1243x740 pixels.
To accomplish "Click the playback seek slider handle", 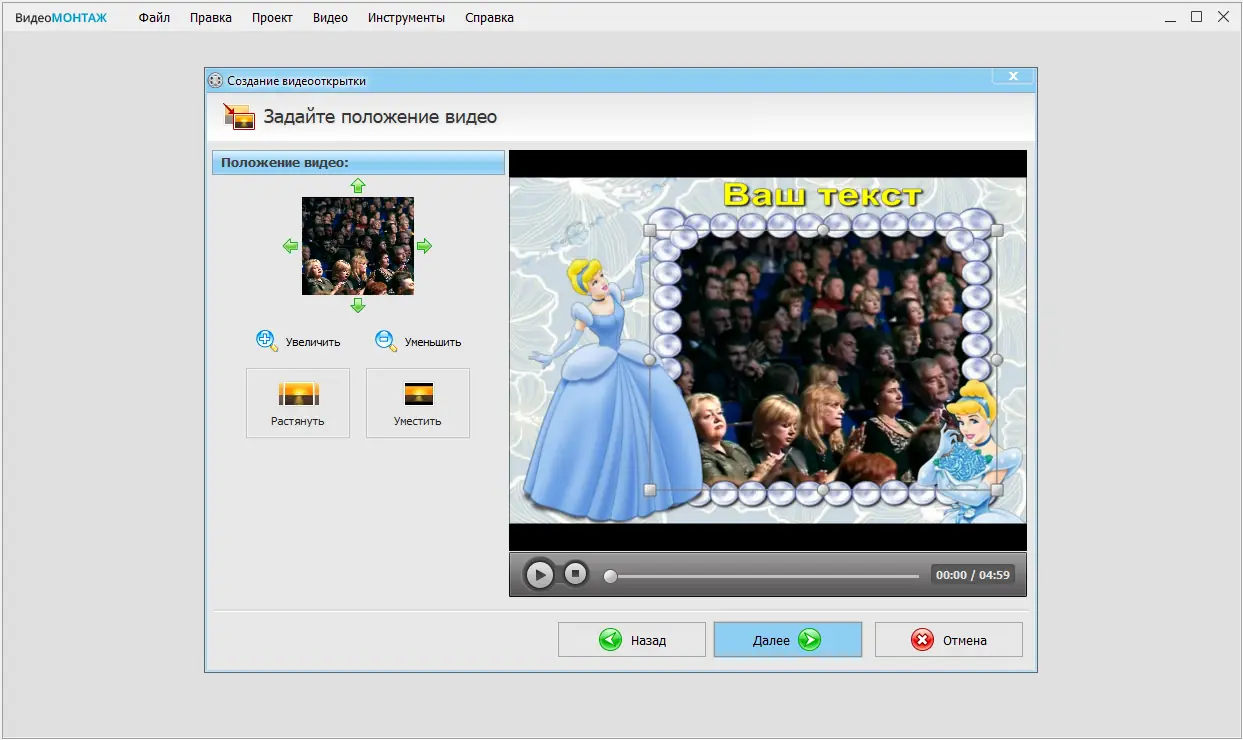I will (610, 576).
